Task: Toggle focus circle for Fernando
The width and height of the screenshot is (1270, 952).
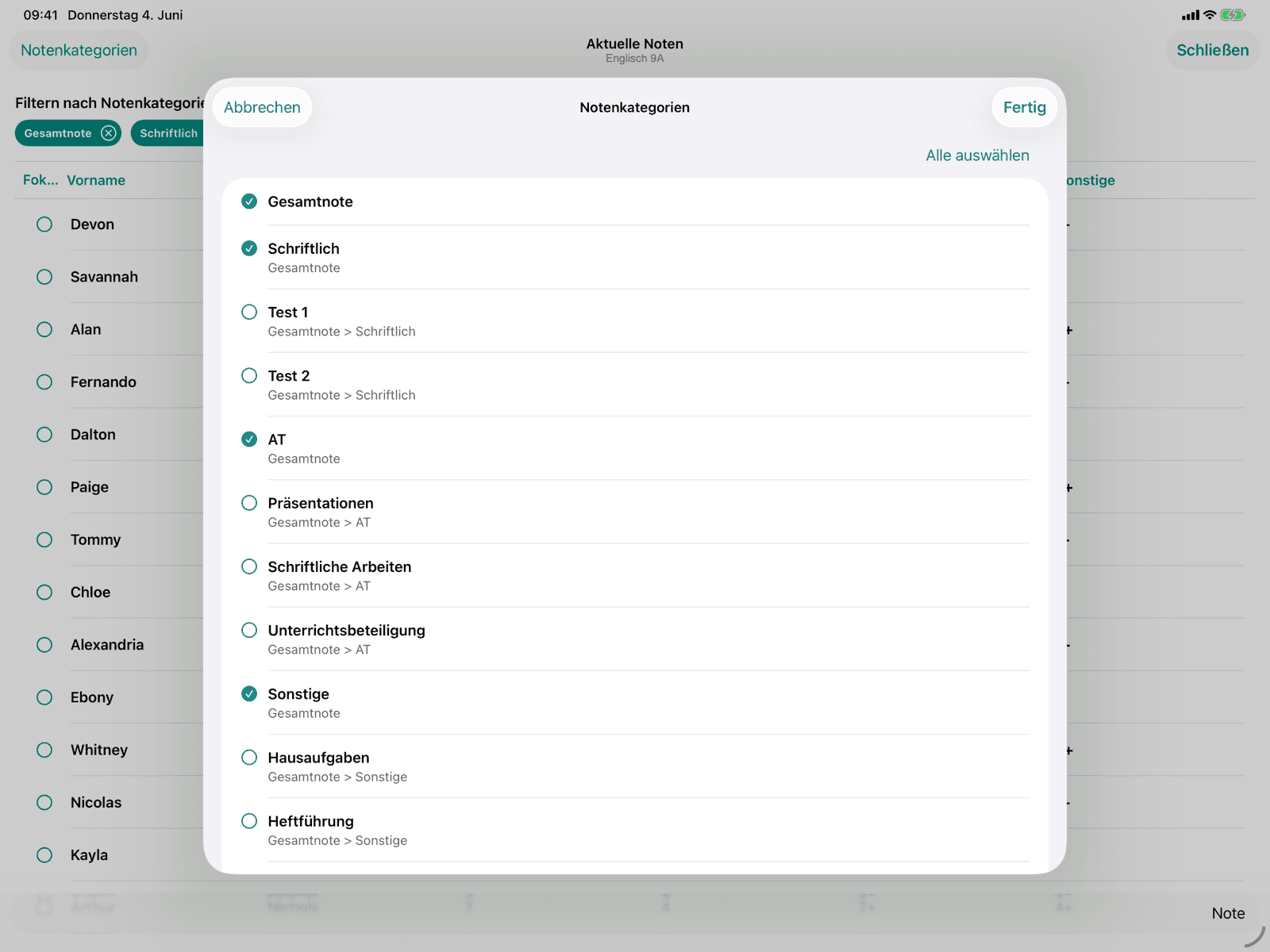Action: (44, 382)
